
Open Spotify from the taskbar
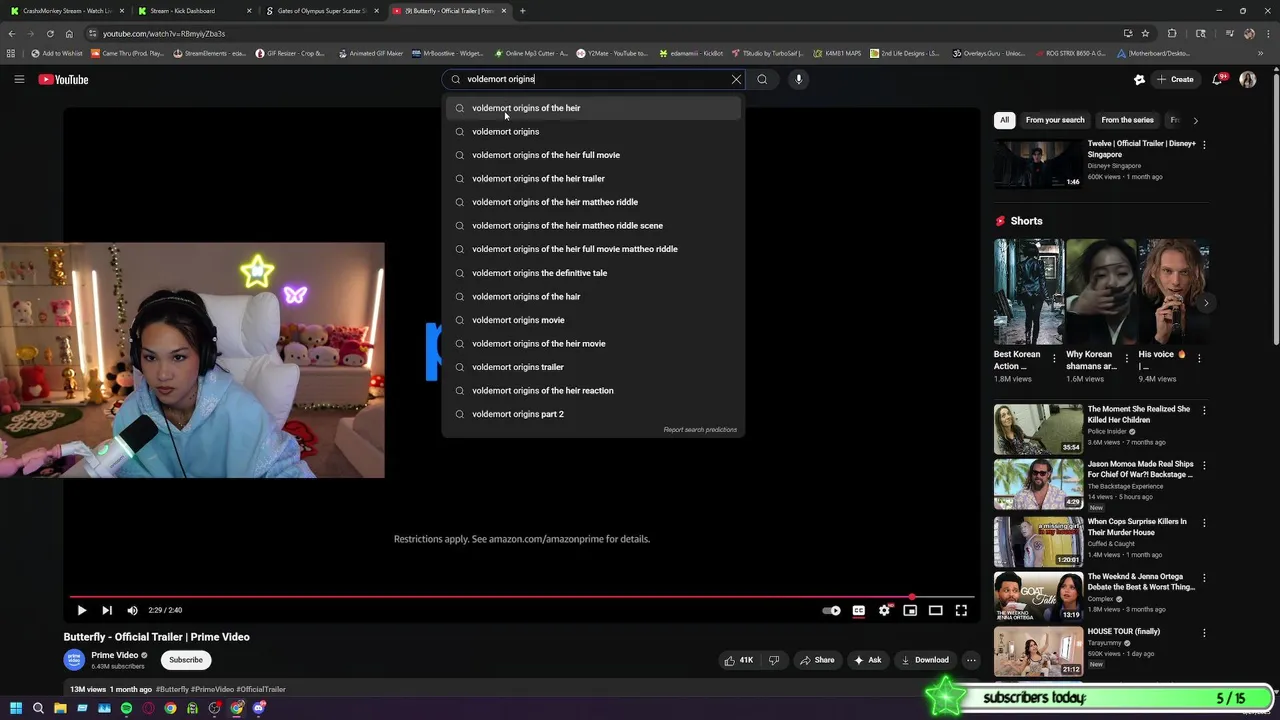click(126, 708)
